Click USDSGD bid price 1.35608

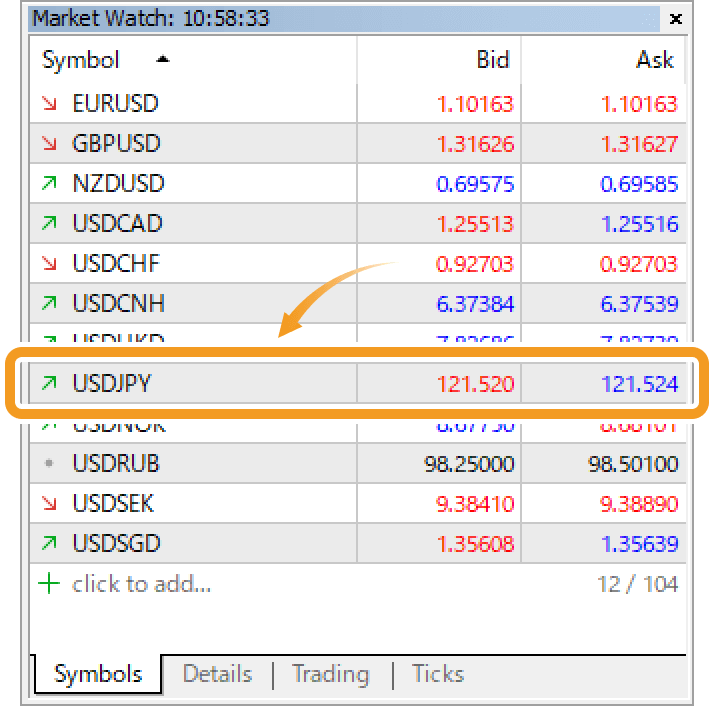(x=475, y=544)
